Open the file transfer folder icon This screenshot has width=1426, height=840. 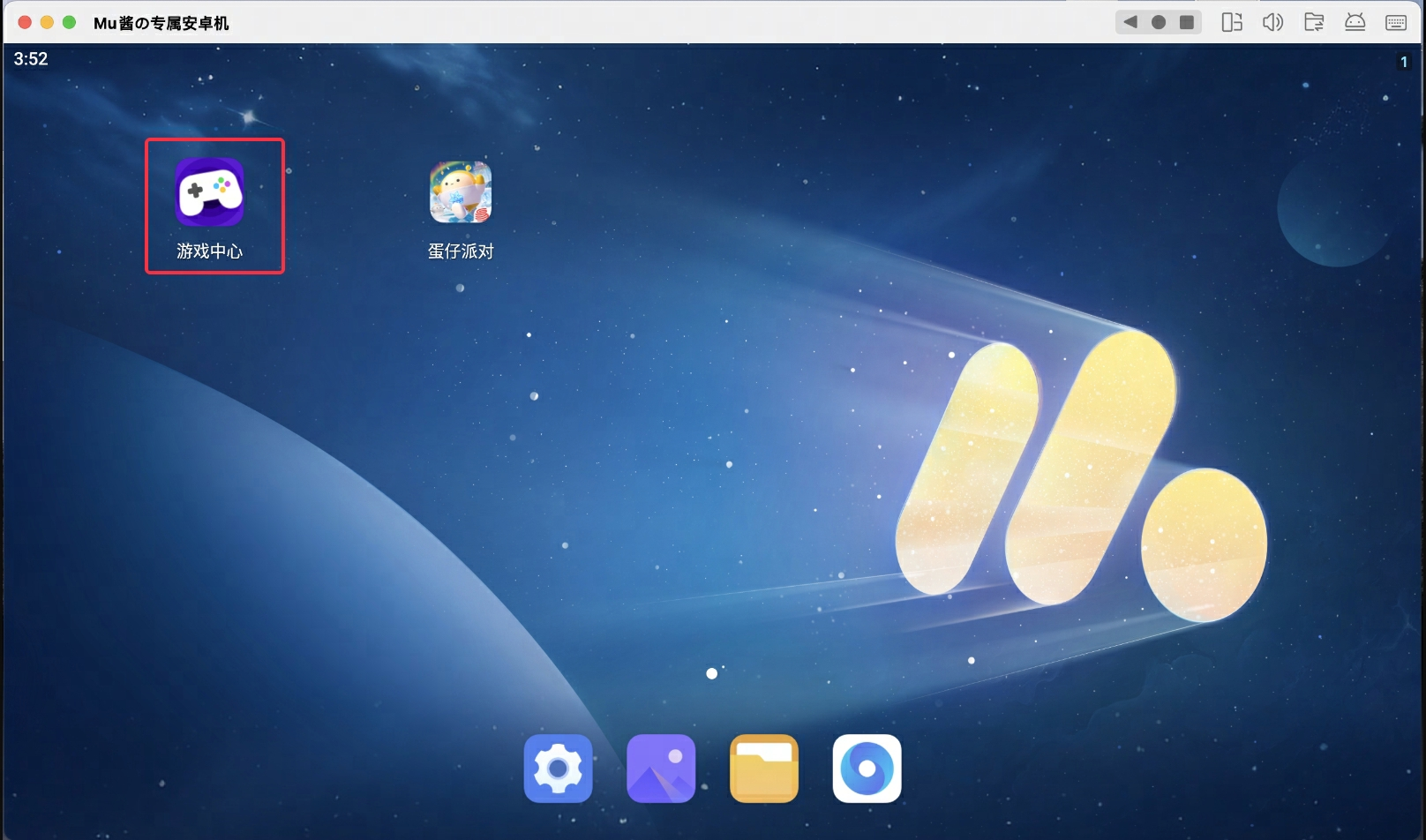pos(1314,22)
